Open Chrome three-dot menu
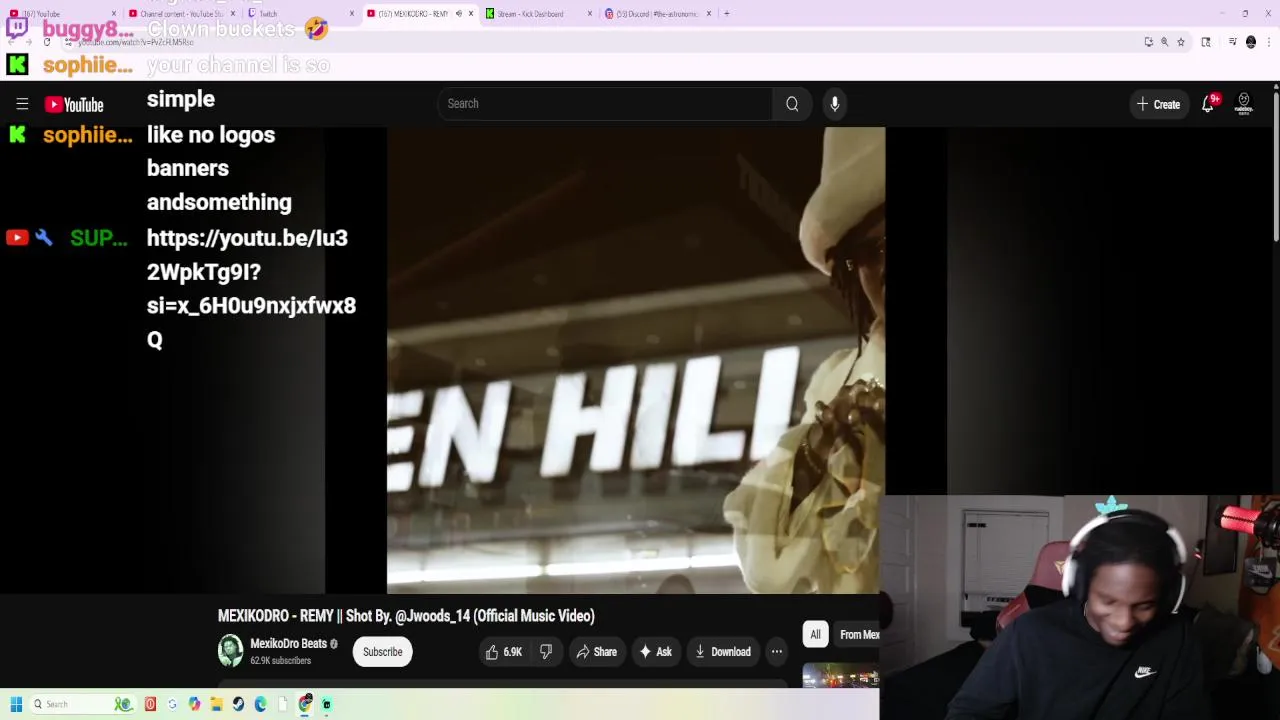Viewport: 1280px width, 720px height. [1269, 42]
